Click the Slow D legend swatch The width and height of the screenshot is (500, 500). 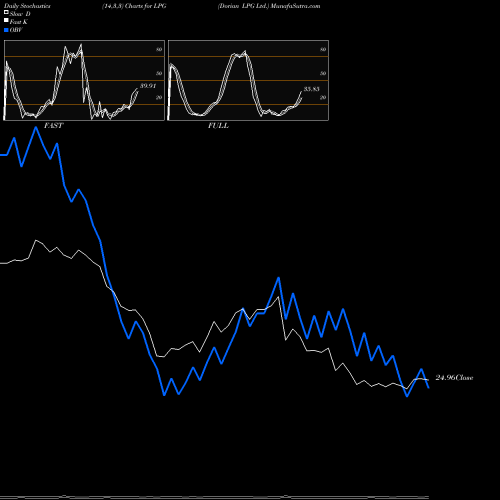(6, 13)
